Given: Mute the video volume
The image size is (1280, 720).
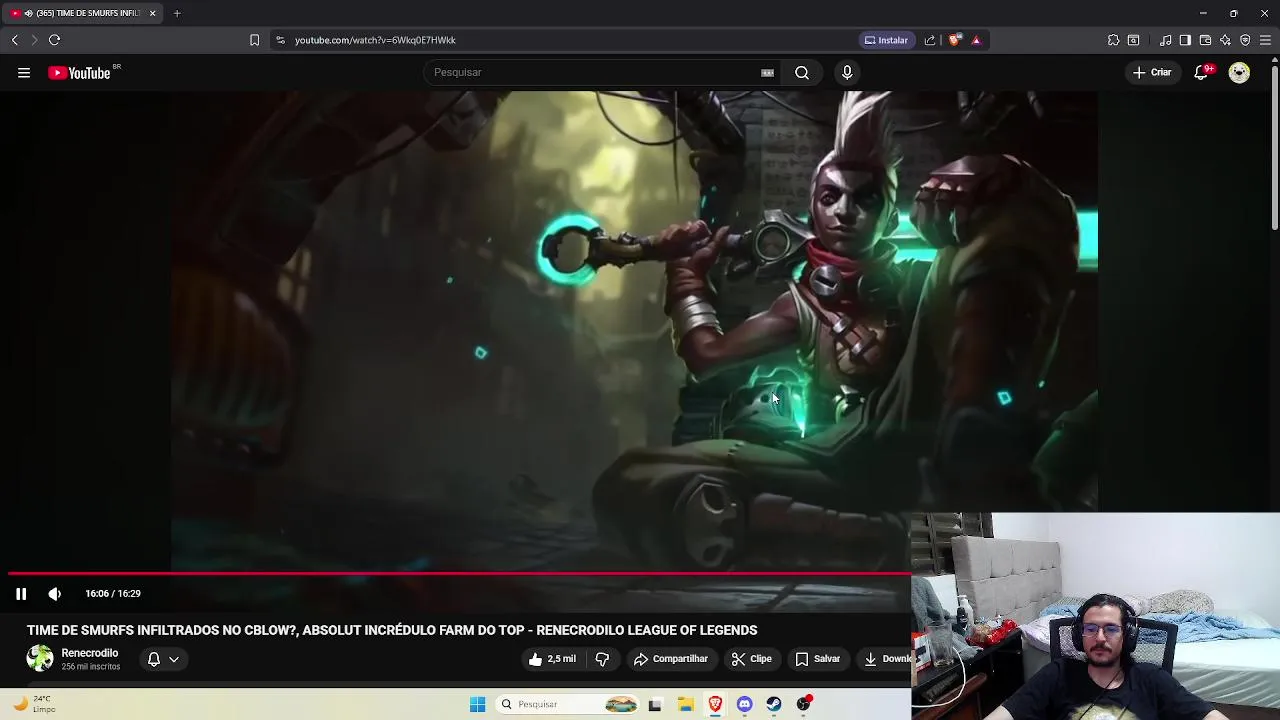Looking at the screenshot, I should [x=55, y=594].
